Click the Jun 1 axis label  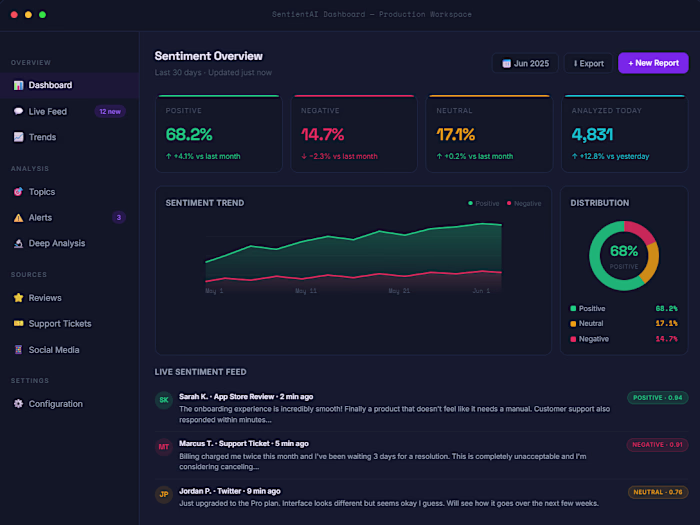[x=481, y=291]
